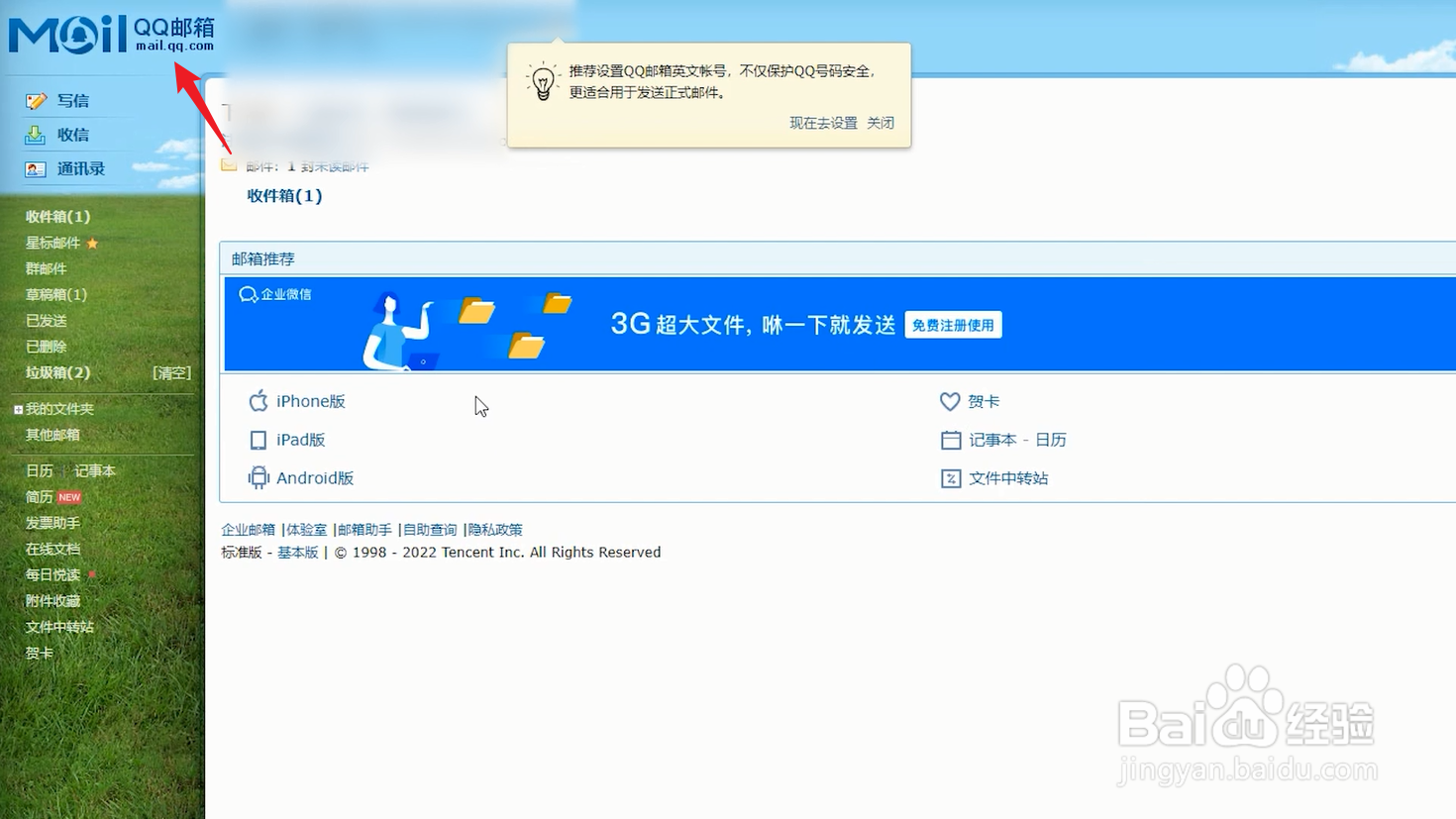1456x819 pixels.
Task: Open 垃圾箱(2) spam folder
Action: [x=57, y=372]
